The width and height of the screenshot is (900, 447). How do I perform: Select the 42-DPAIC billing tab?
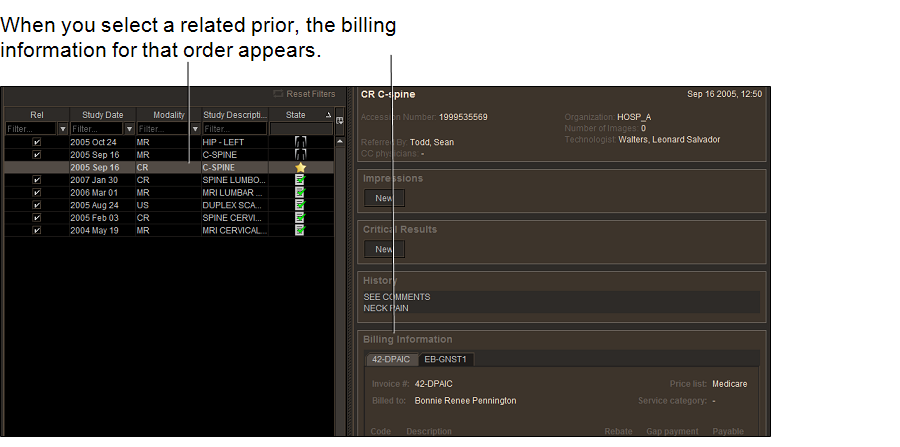click(390, 359)
